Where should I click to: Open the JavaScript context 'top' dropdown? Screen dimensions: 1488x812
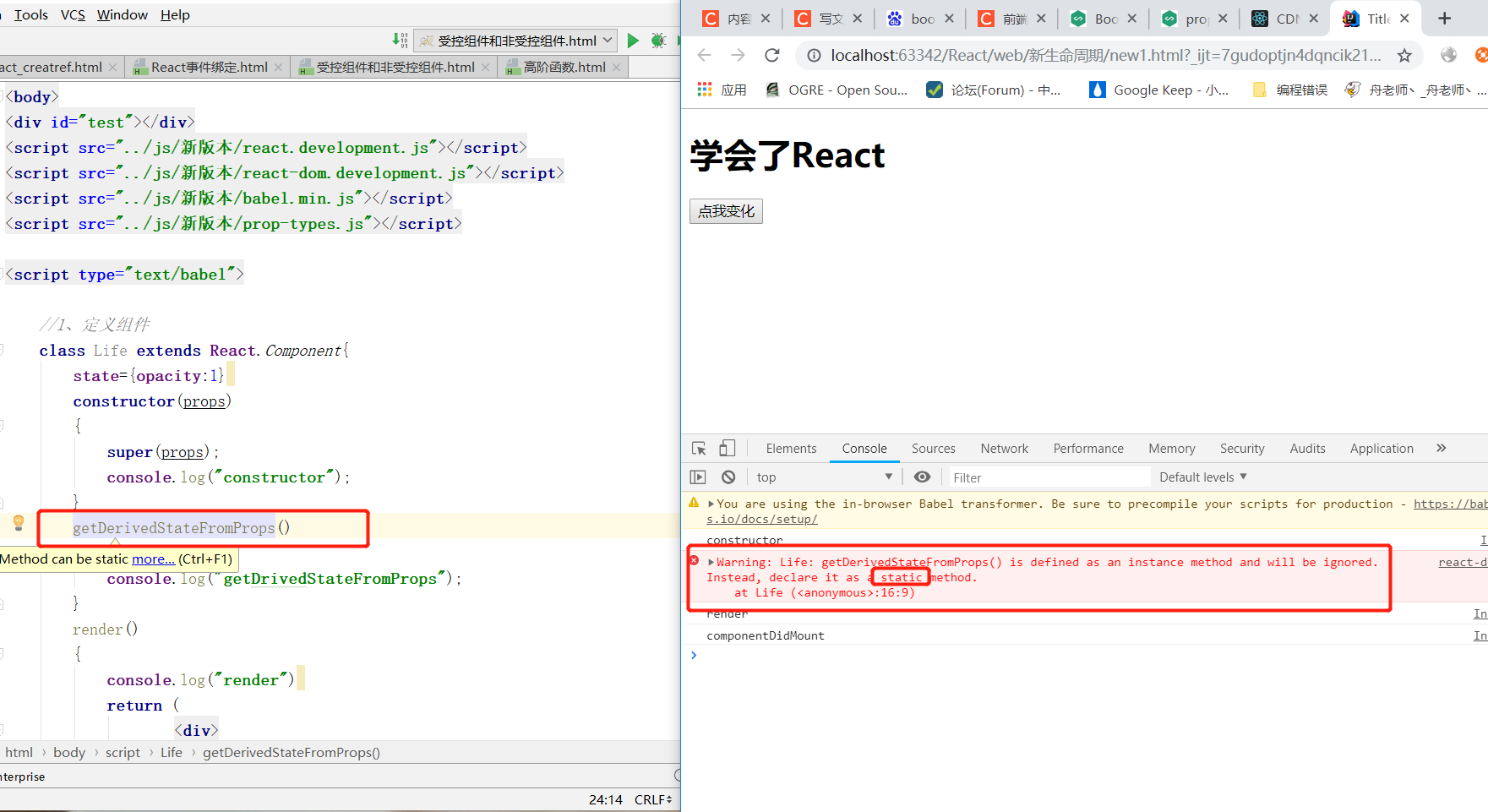click(x=824, y=477)
